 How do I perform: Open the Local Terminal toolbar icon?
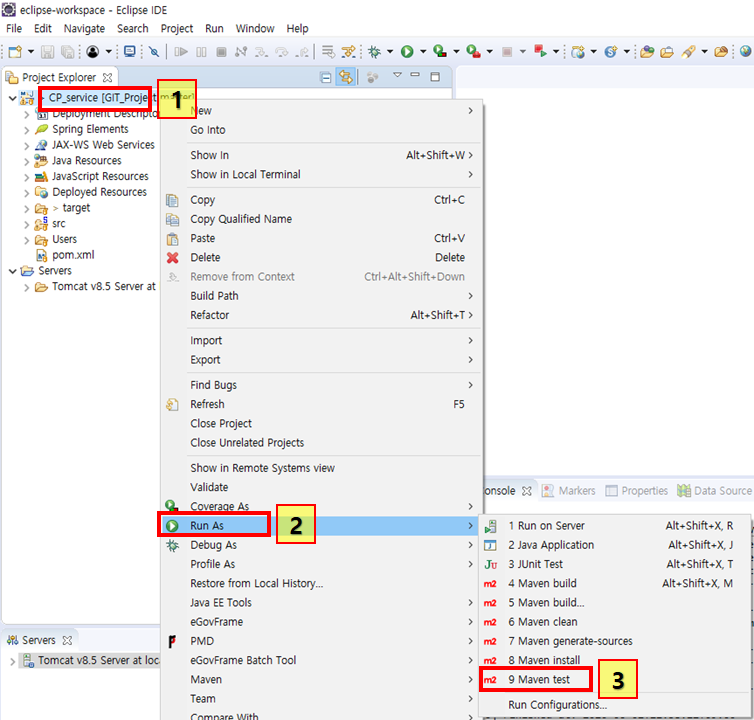click(129, 51)
